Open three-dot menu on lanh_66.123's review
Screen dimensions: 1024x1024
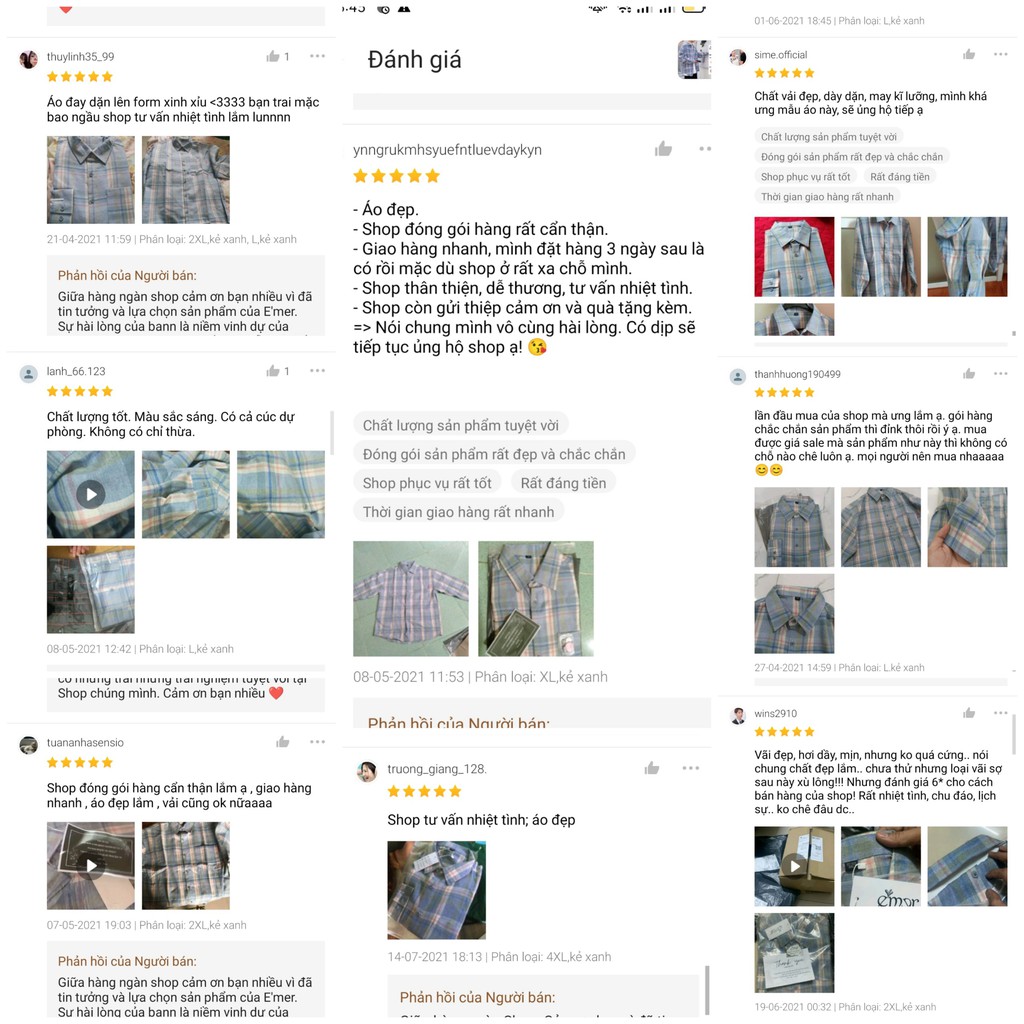317,371
